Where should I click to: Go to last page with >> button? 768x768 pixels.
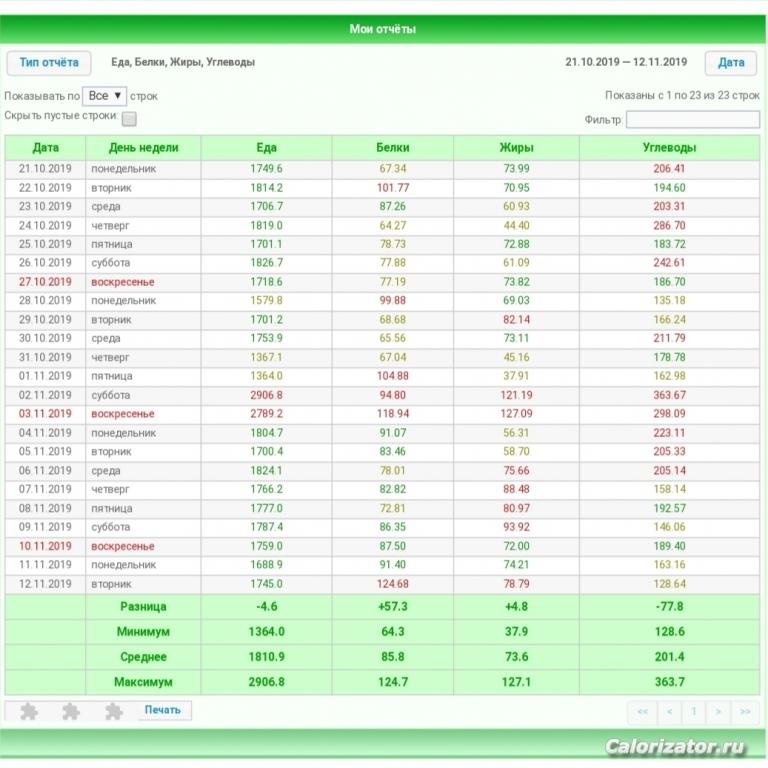tap(745, 712)
